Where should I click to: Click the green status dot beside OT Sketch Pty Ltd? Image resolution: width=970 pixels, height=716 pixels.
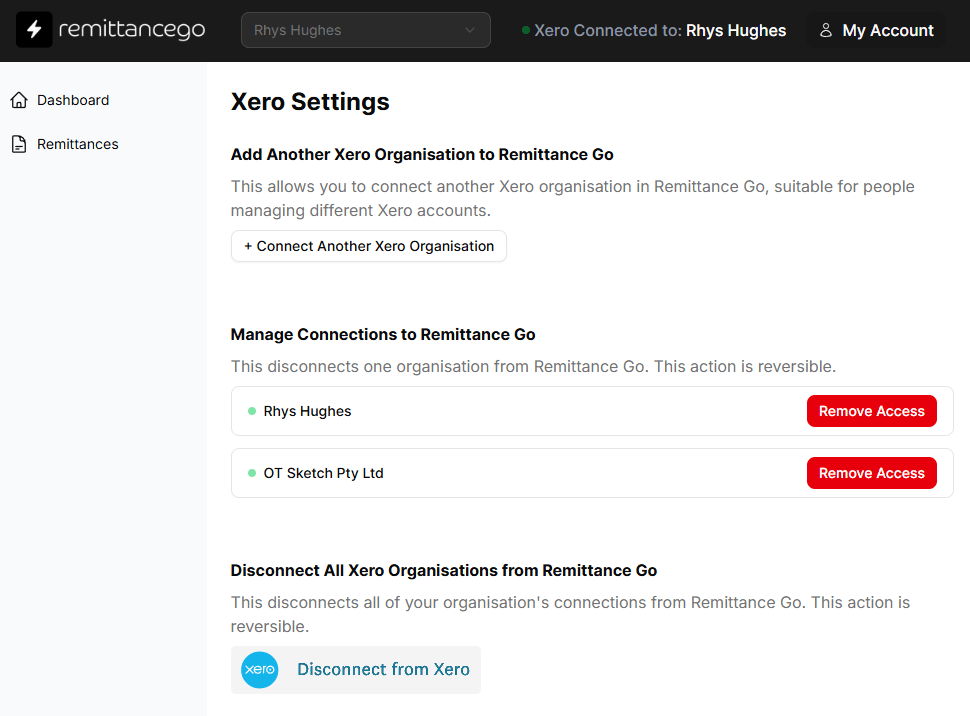point(252,473)
